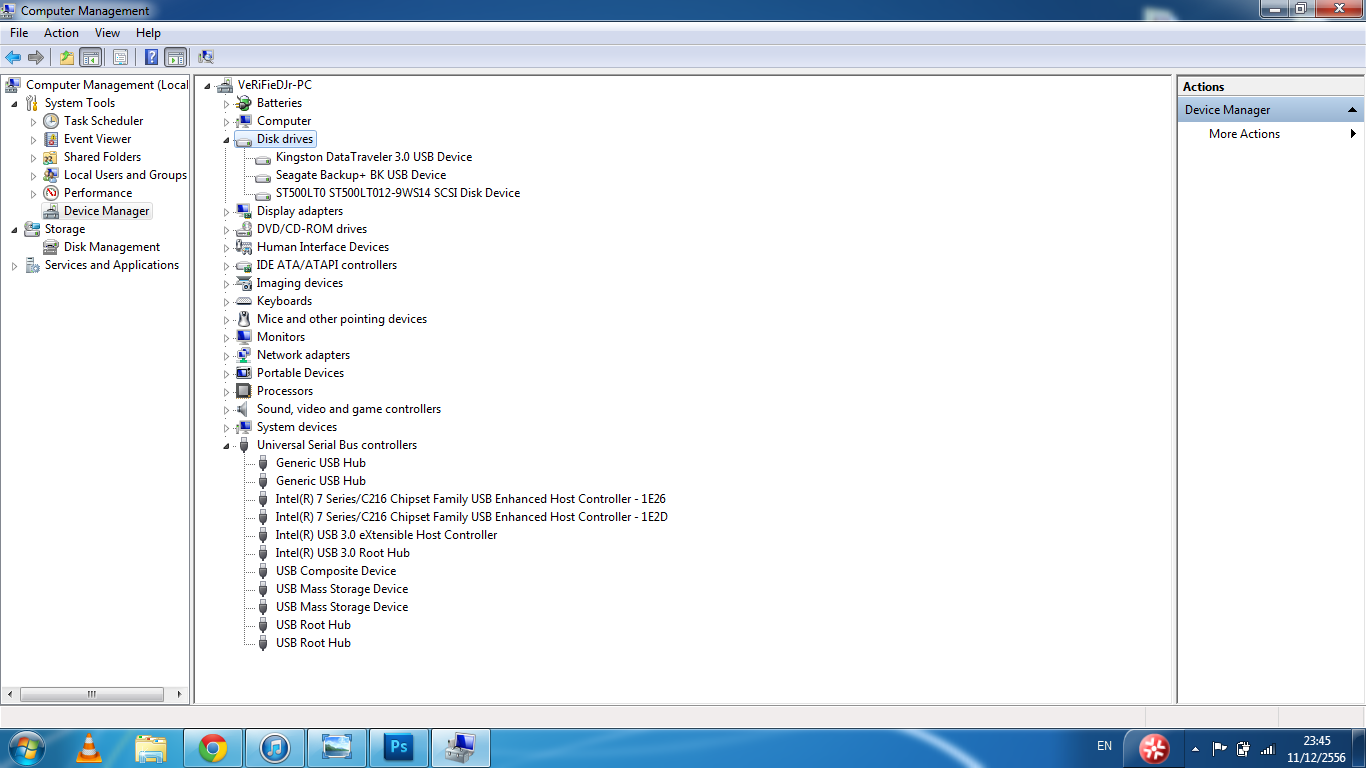
Task: Select USB Enhanced Host Controller - 1E26
Action: pos(471,499)
